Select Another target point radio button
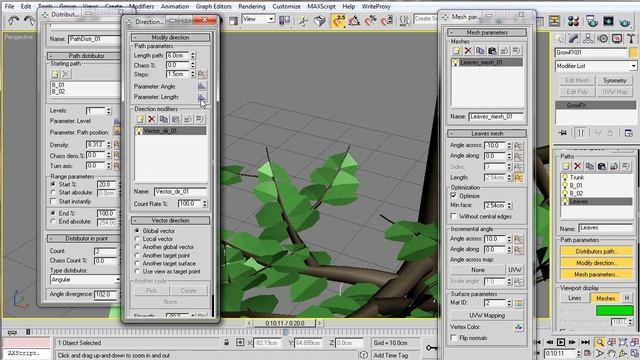Screen dimensions: 640x360 point(137,255)
